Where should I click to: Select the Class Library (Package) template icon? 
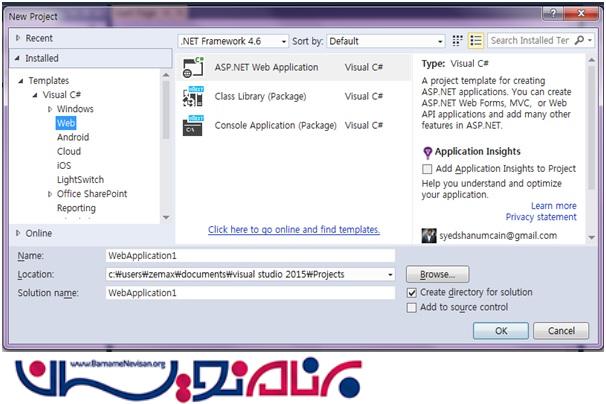click(x=193, y=96)
